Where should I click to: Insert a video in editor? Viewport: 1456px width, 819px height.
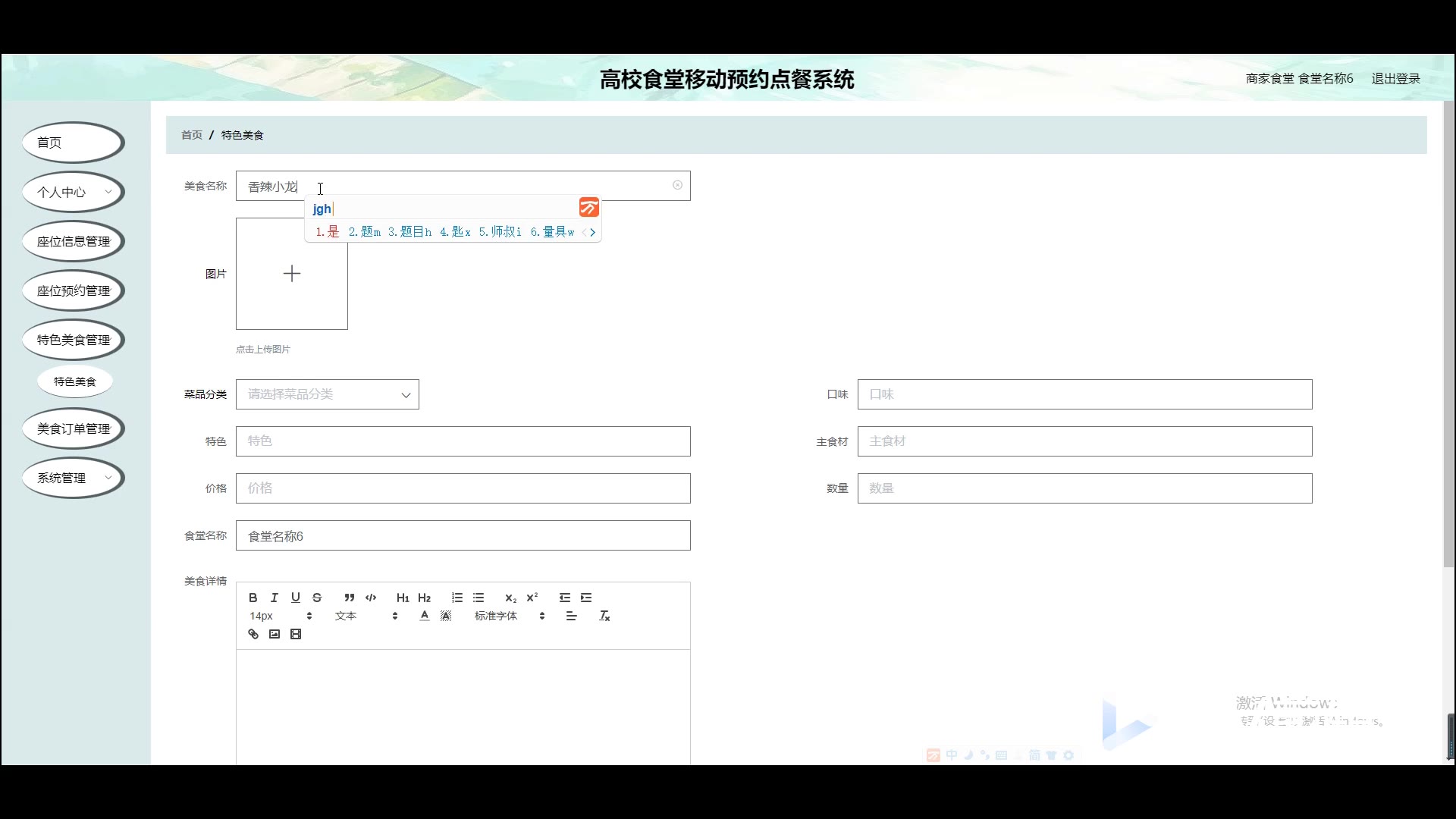296,634
